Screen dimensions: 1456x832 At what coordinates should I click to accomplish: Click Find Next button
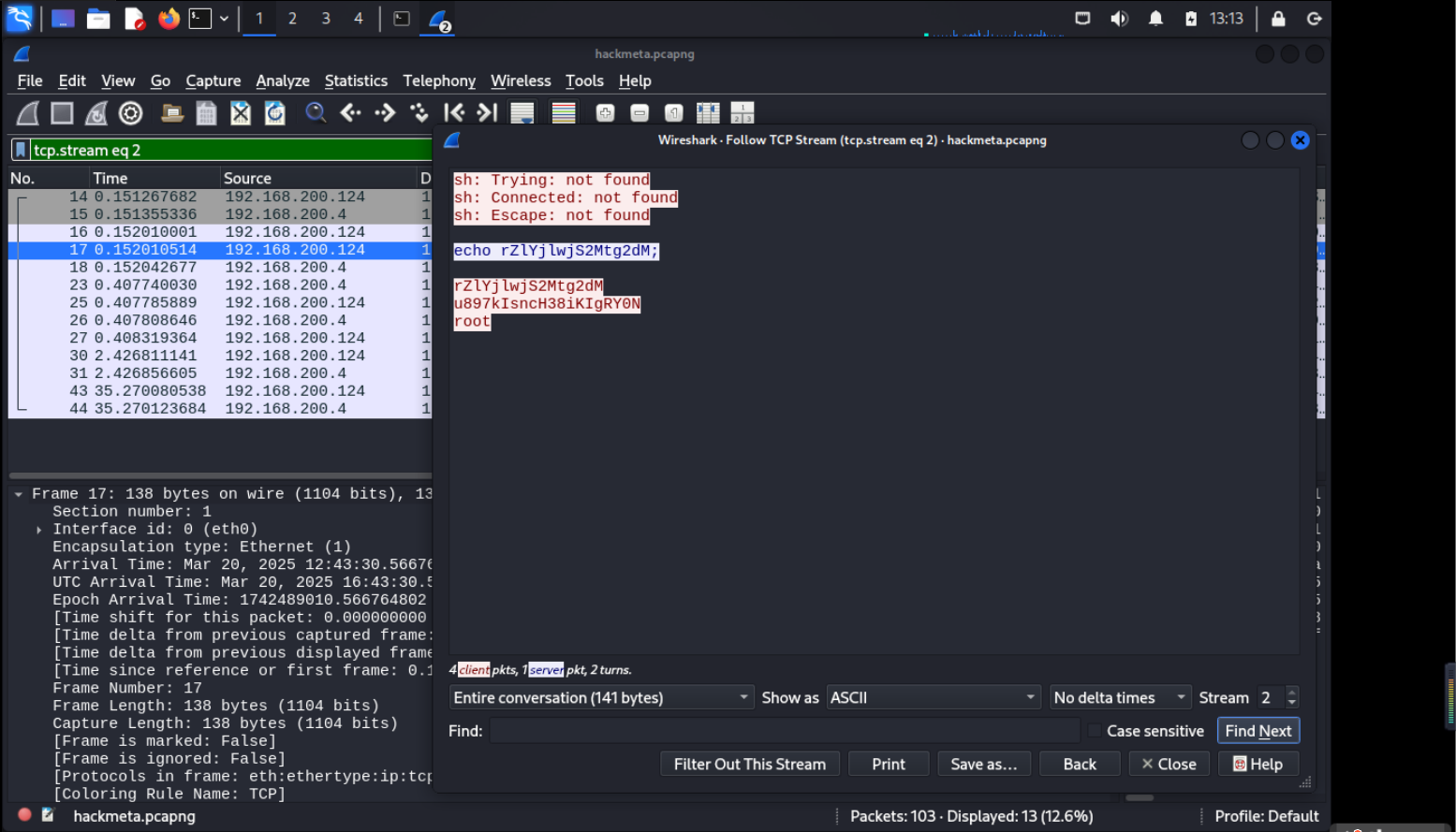[1257, 731]
